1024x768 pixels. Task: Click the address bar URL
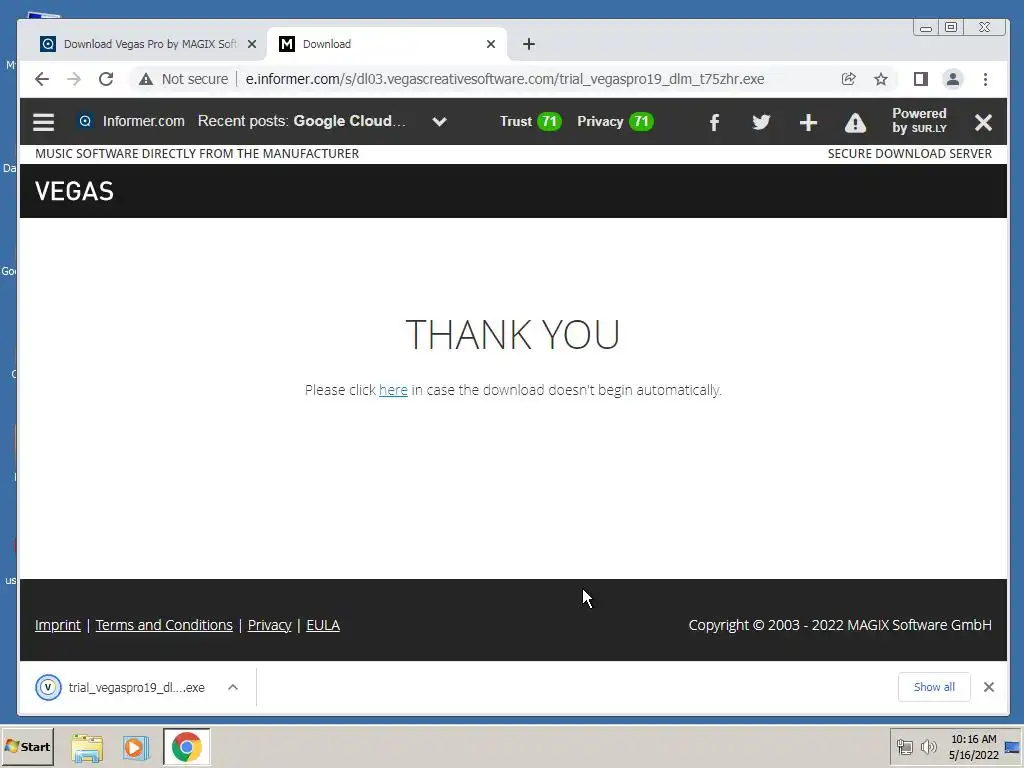[x=505, y=79]
